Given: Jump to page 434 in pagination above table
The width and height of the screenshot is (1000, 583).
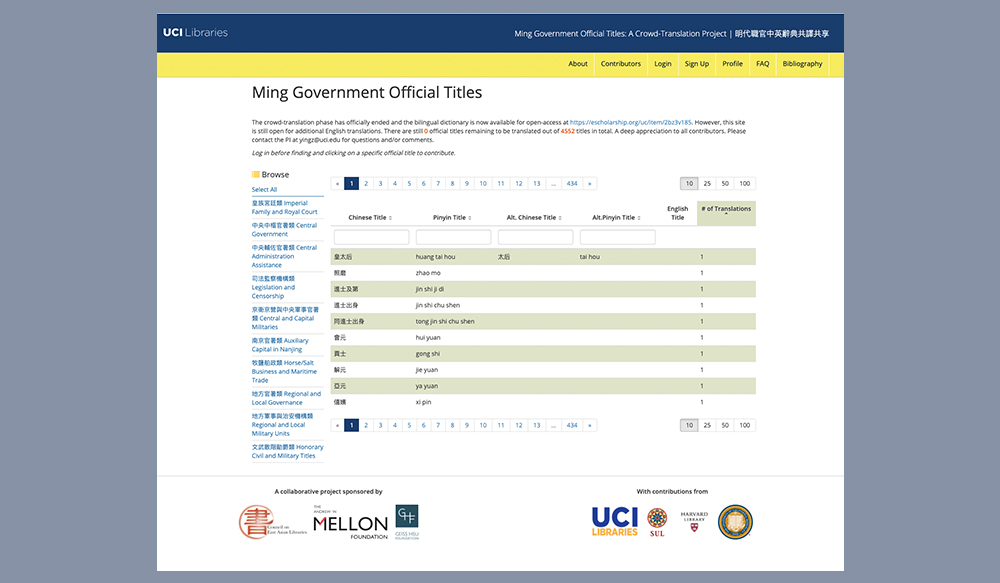Looking at the screenshot, I should click(x=572, y=184).
